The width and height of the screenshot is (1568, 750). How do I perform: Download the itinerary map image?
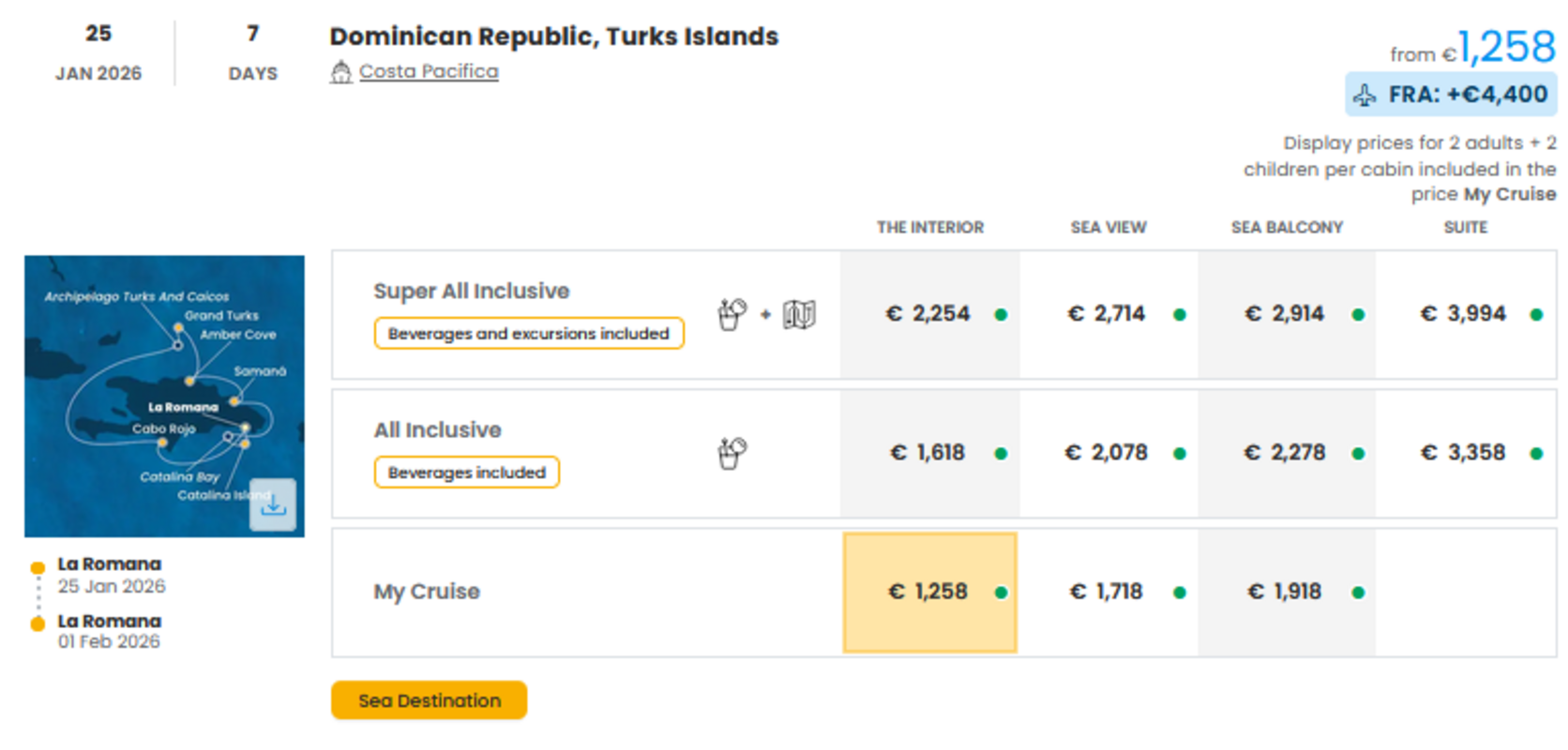273,505
